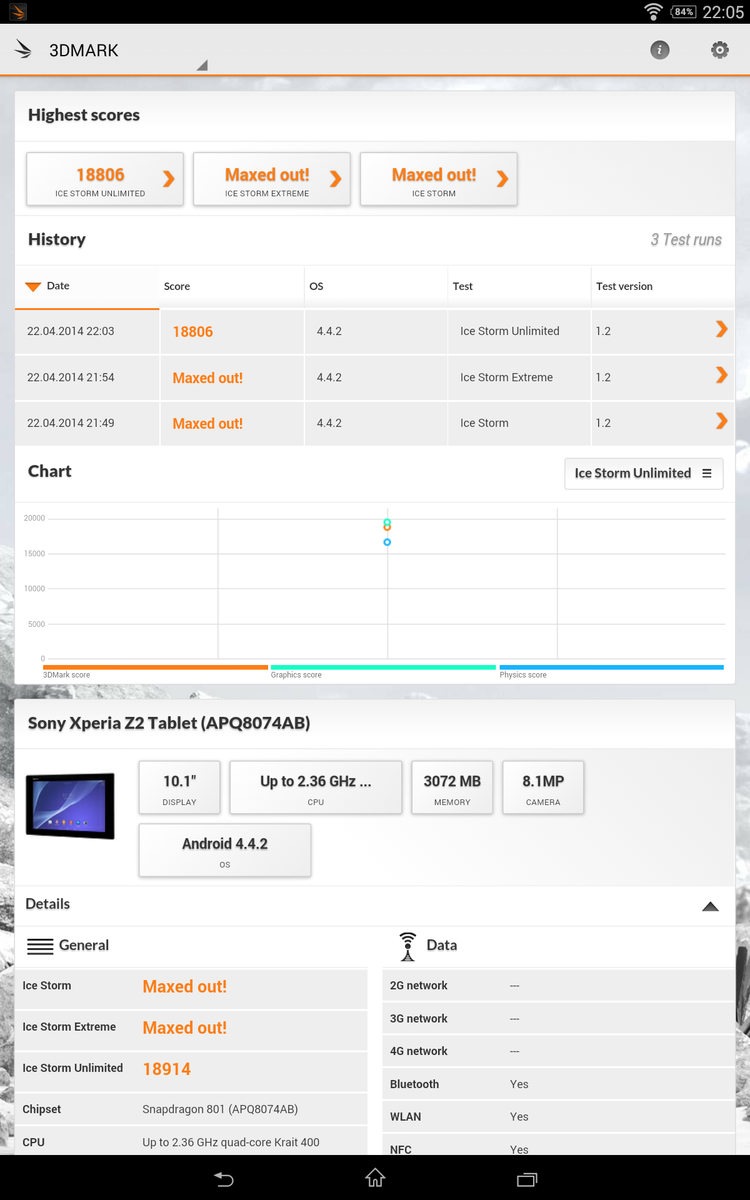Image resolution: width=750 pixels, height=1200 pixels.
Task: Click the Data section antenna icon
Action: (x=407, y=946)
